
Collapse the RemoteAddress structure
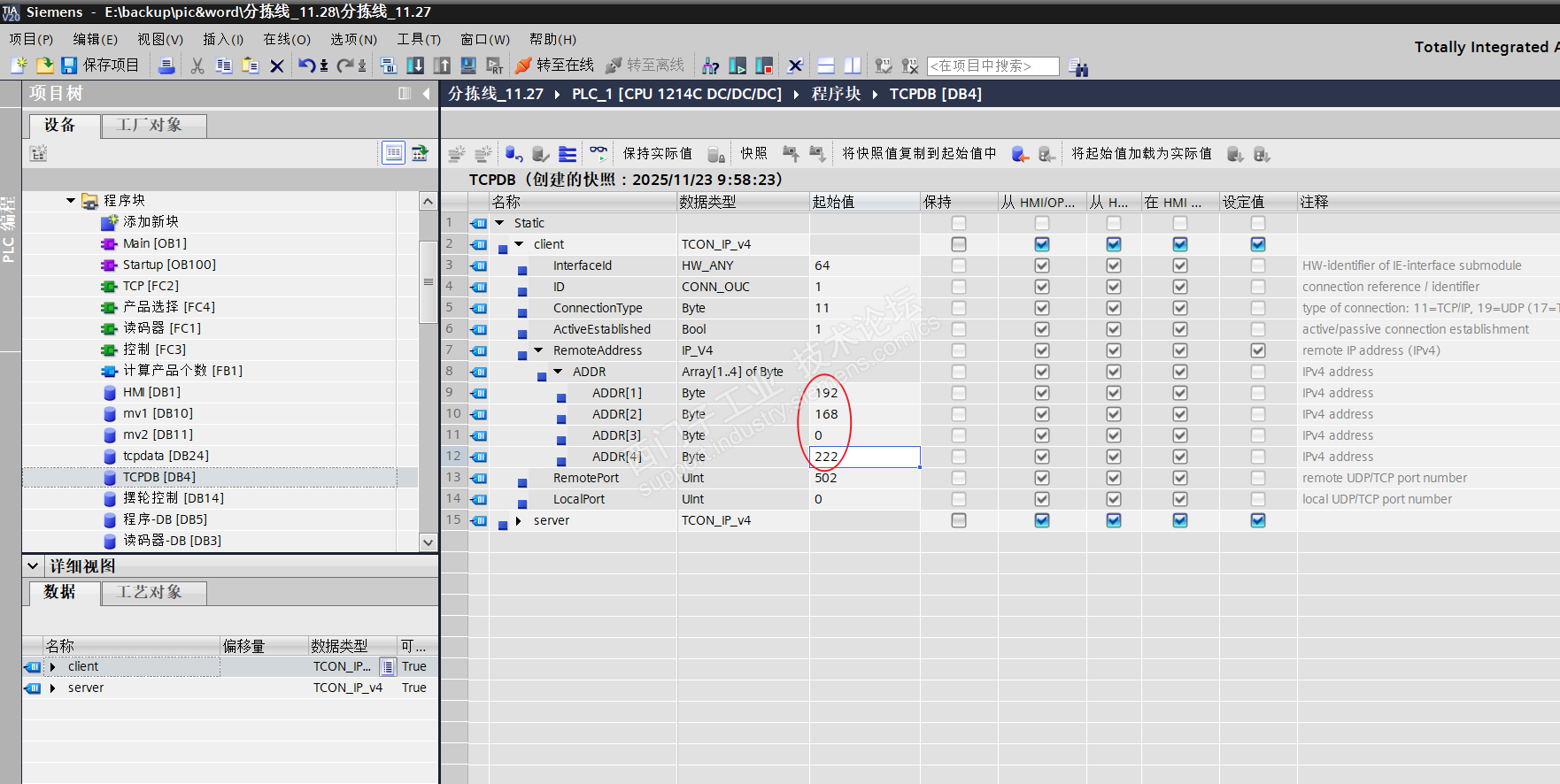coord(538,350)
